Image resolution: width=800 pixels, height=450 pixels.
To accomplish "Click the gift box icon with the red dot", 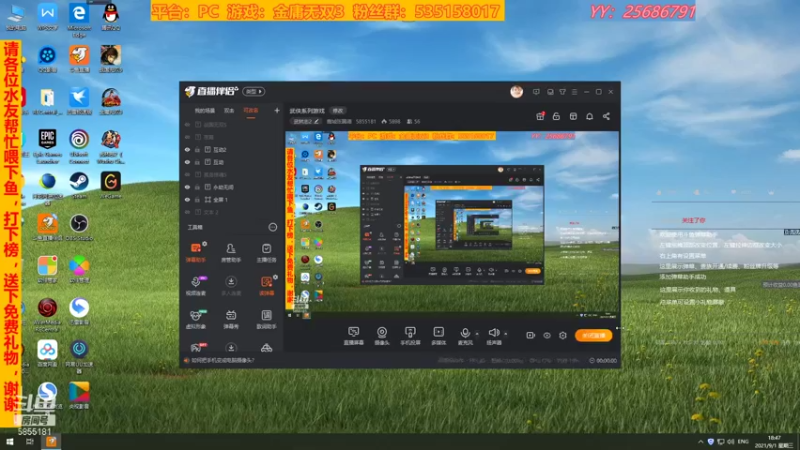I will [540, 116].
